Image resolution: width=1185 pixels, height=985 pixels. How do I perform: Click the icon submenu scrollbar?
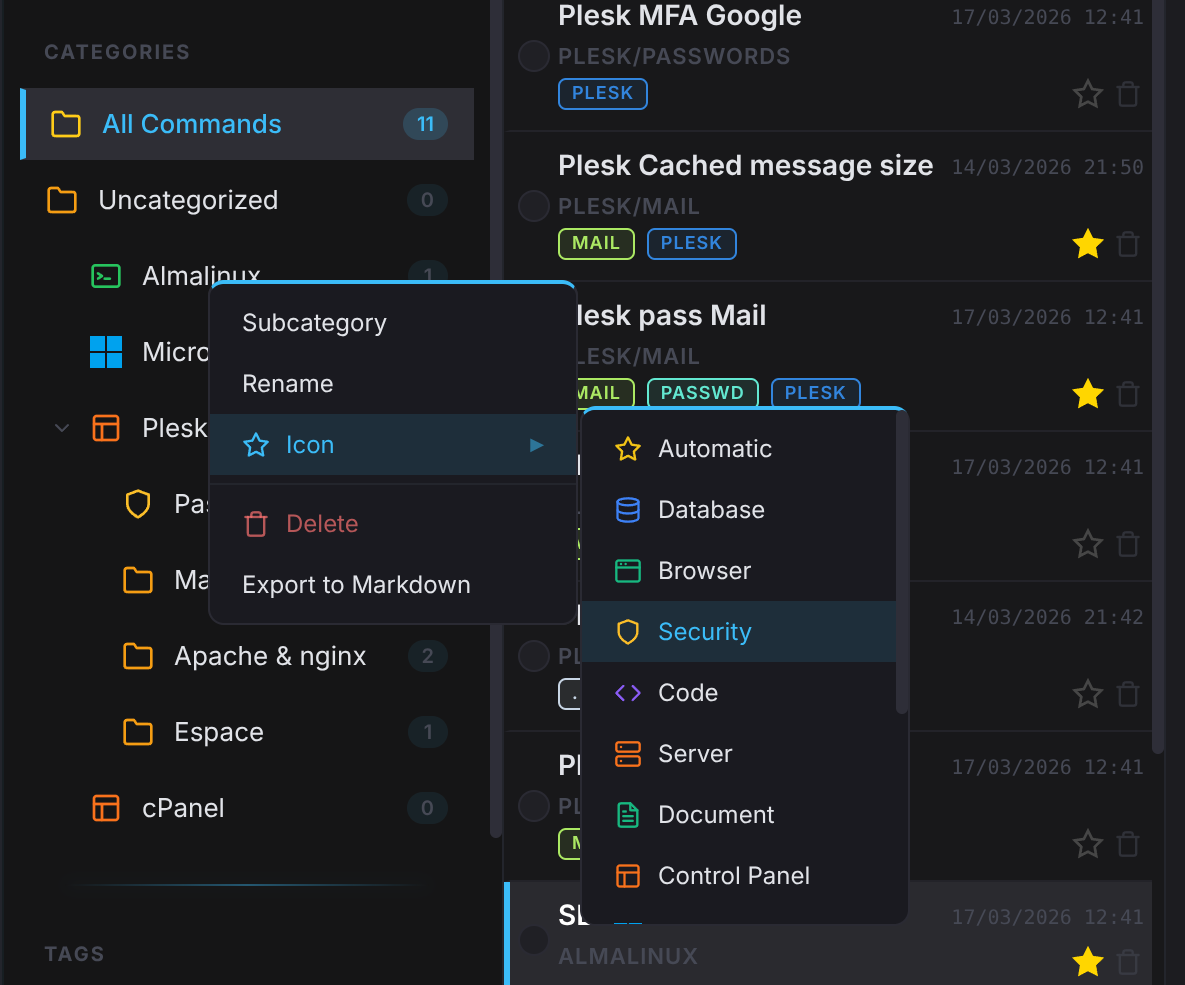point(901,563)
